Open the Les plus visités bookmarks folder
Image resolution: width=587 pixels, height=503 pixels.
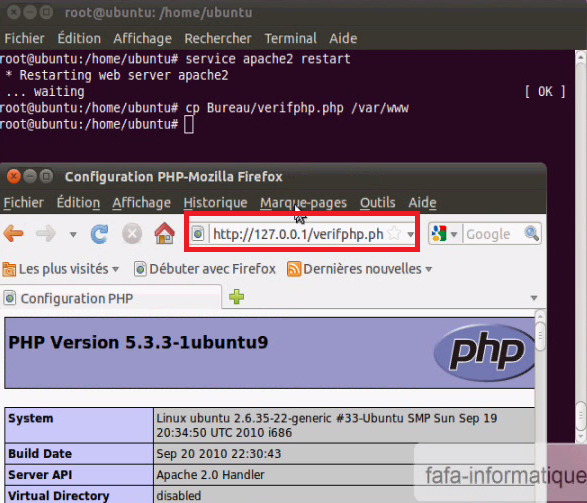point(61,269)
